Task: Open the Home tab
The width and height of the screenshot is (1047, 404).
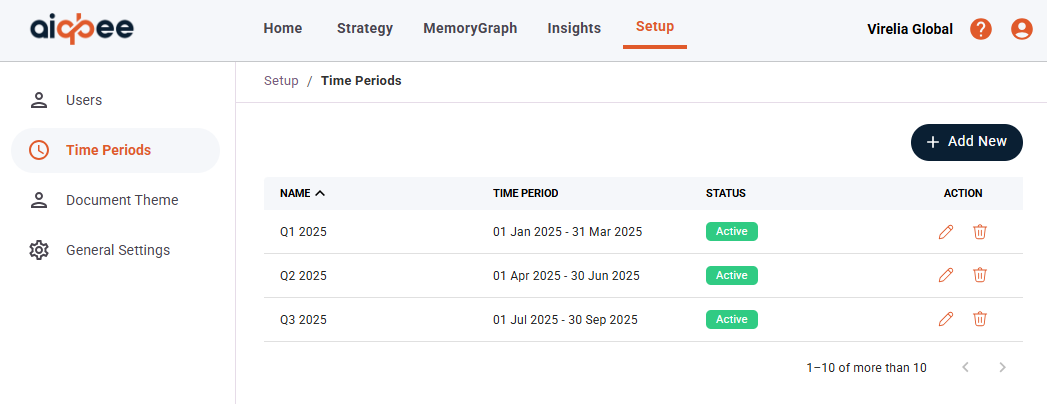Action: click(x=283, y=28)
